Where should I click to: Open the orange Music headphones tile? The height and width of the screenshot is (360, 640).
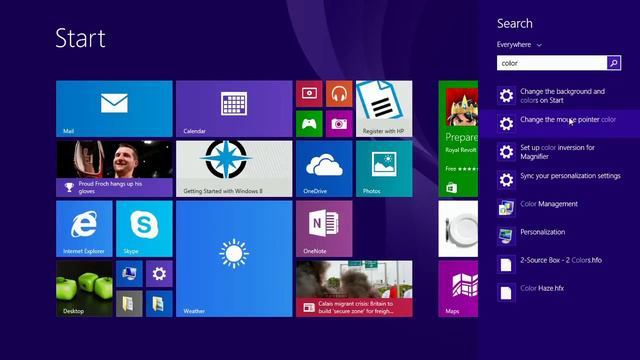click(339, 94)
